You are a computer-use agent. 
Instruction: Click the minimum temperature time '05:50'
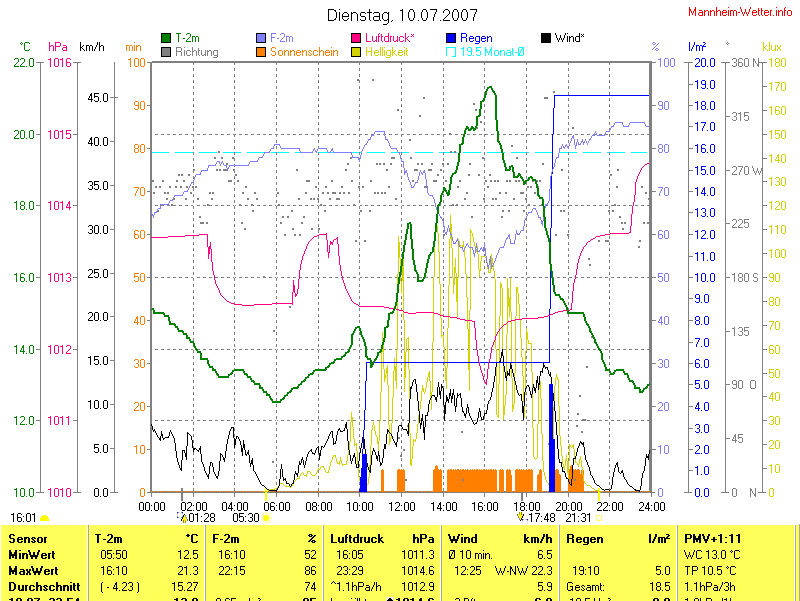point(114,555)
